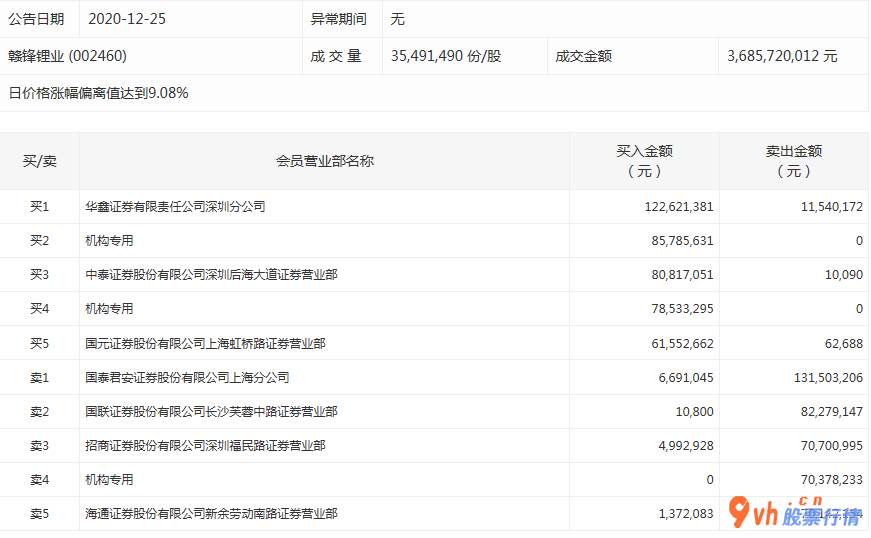The width and height of the screenshot is (871, 538).
Task: Select the 卖1 row label
Action: [x=39, y=378]
